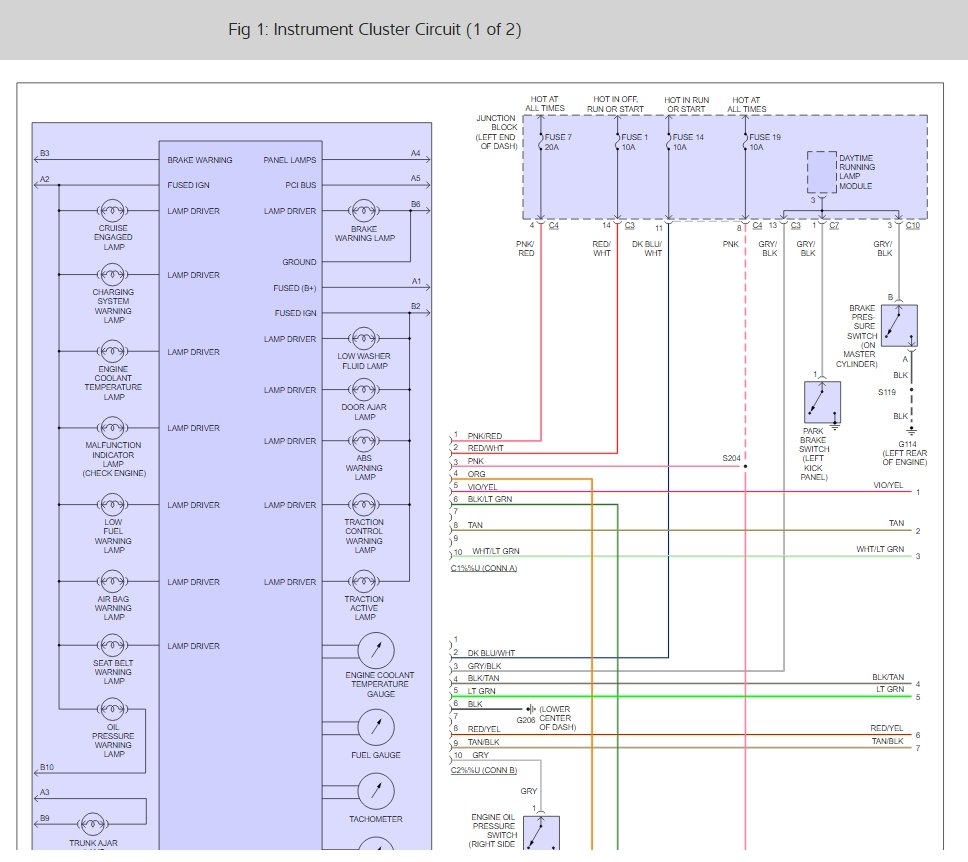Click the S204 splice junction dot

(x=746, y=466)
